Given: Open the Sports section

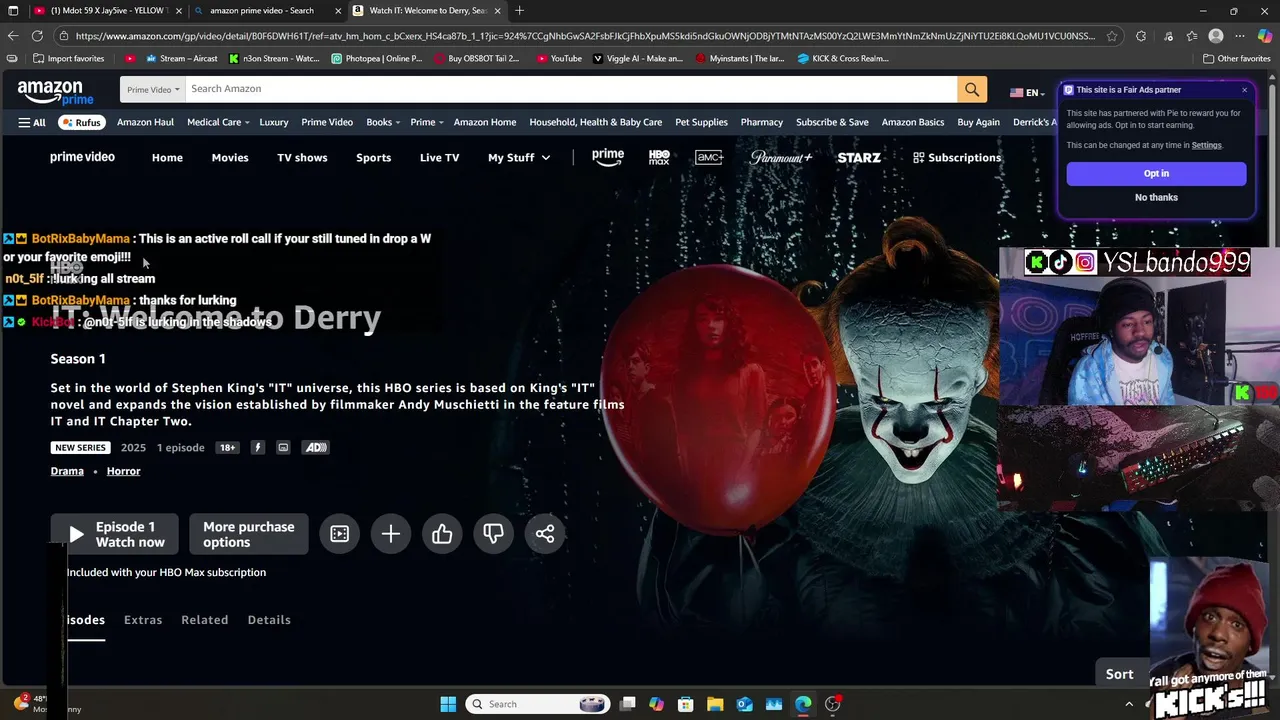Looking at the screenshot, I should (373, 158).
